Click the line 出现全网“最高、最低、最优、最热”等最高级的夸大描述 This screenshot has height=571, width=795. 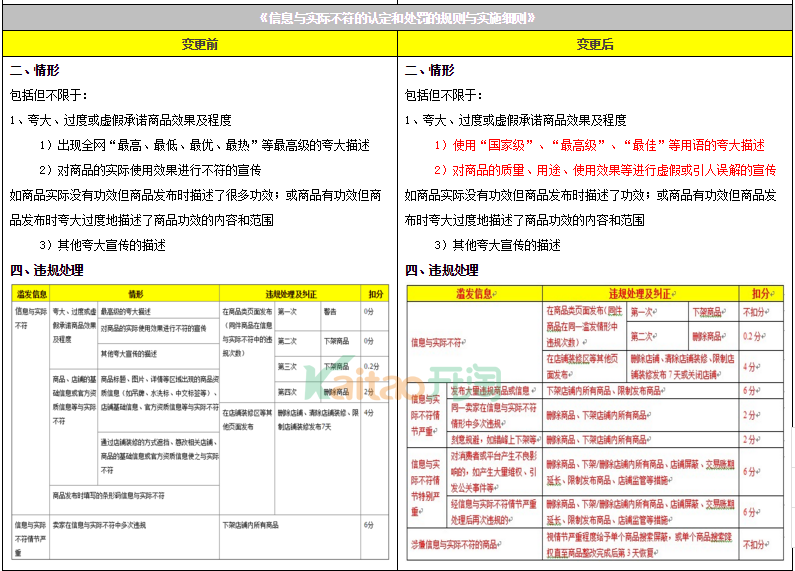point(204,146)
